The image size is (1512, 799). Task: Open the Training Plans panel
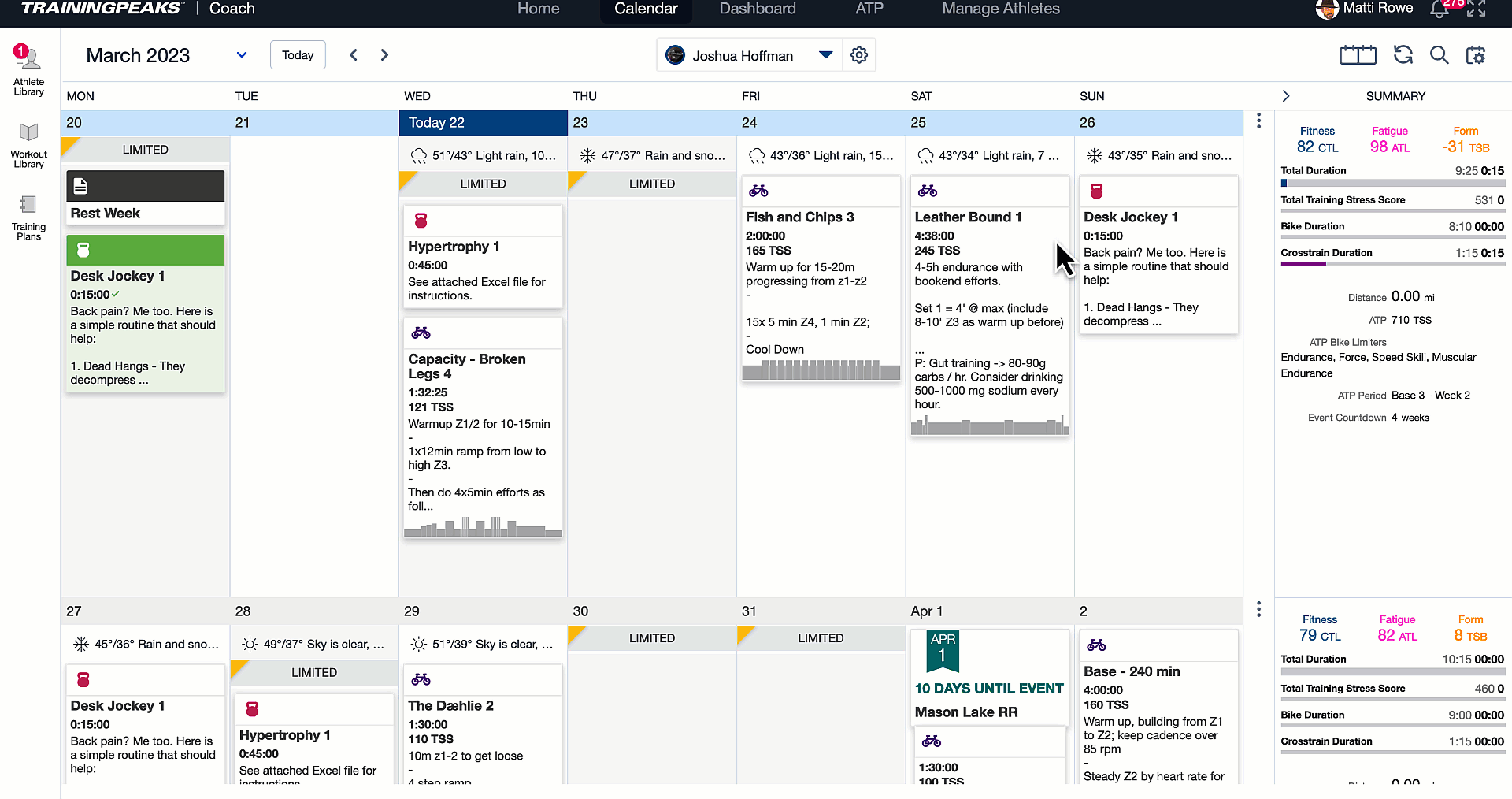click(x=28, y=217)
